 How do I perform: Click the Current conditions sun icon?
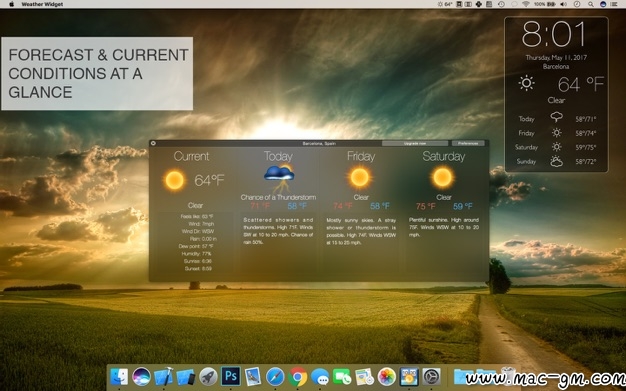click(174, 180)
